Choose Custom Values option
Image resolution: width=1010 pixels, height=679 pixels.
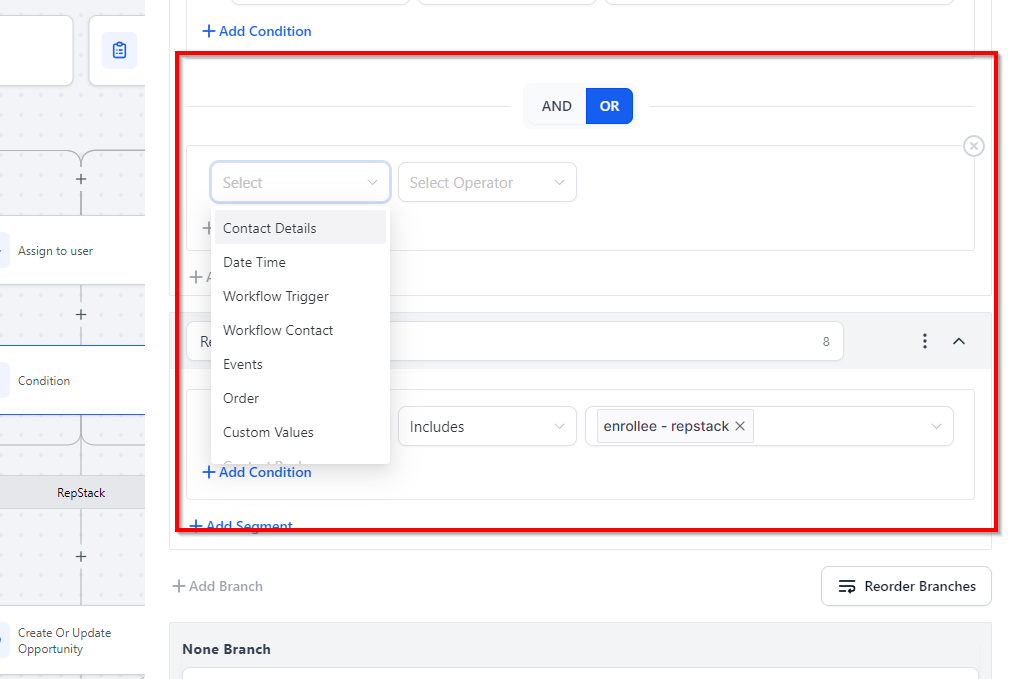pyautogui.click(x=300, y=432)
